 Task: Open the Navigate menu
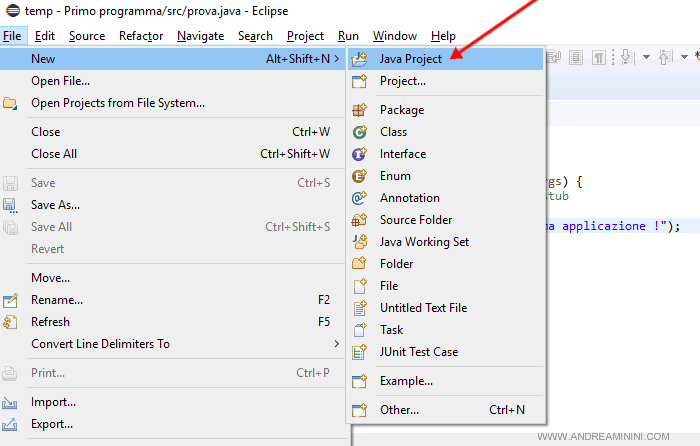pos(200,36)
